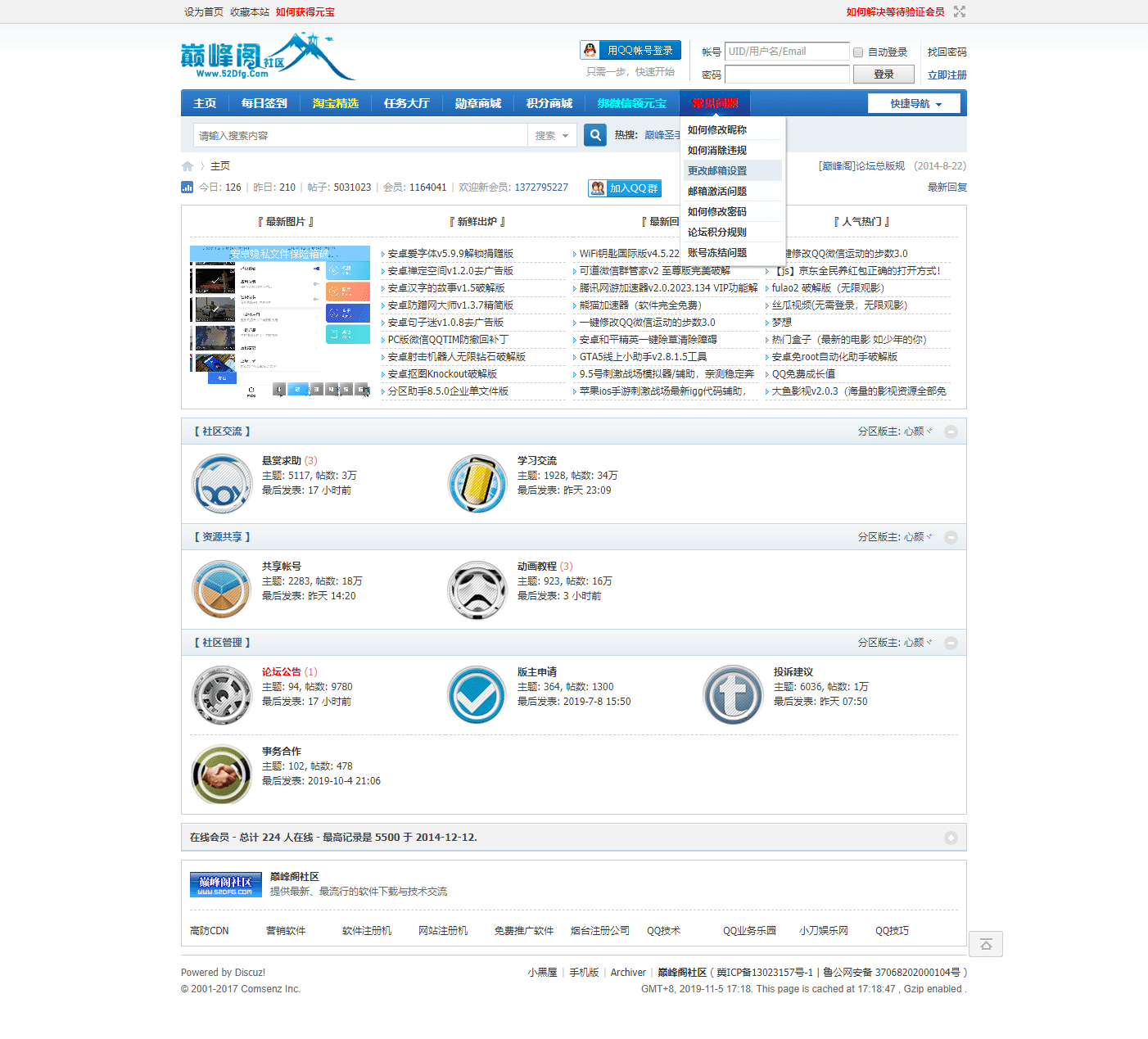Click the home breadcrumb icon

(x=188, y=166)
